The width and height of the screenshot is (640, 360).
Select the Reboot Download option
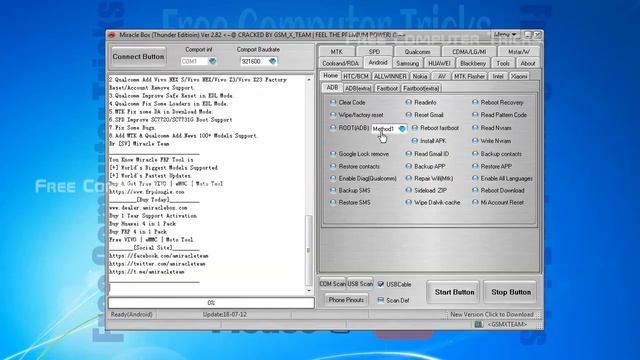(x=498, y=191)
